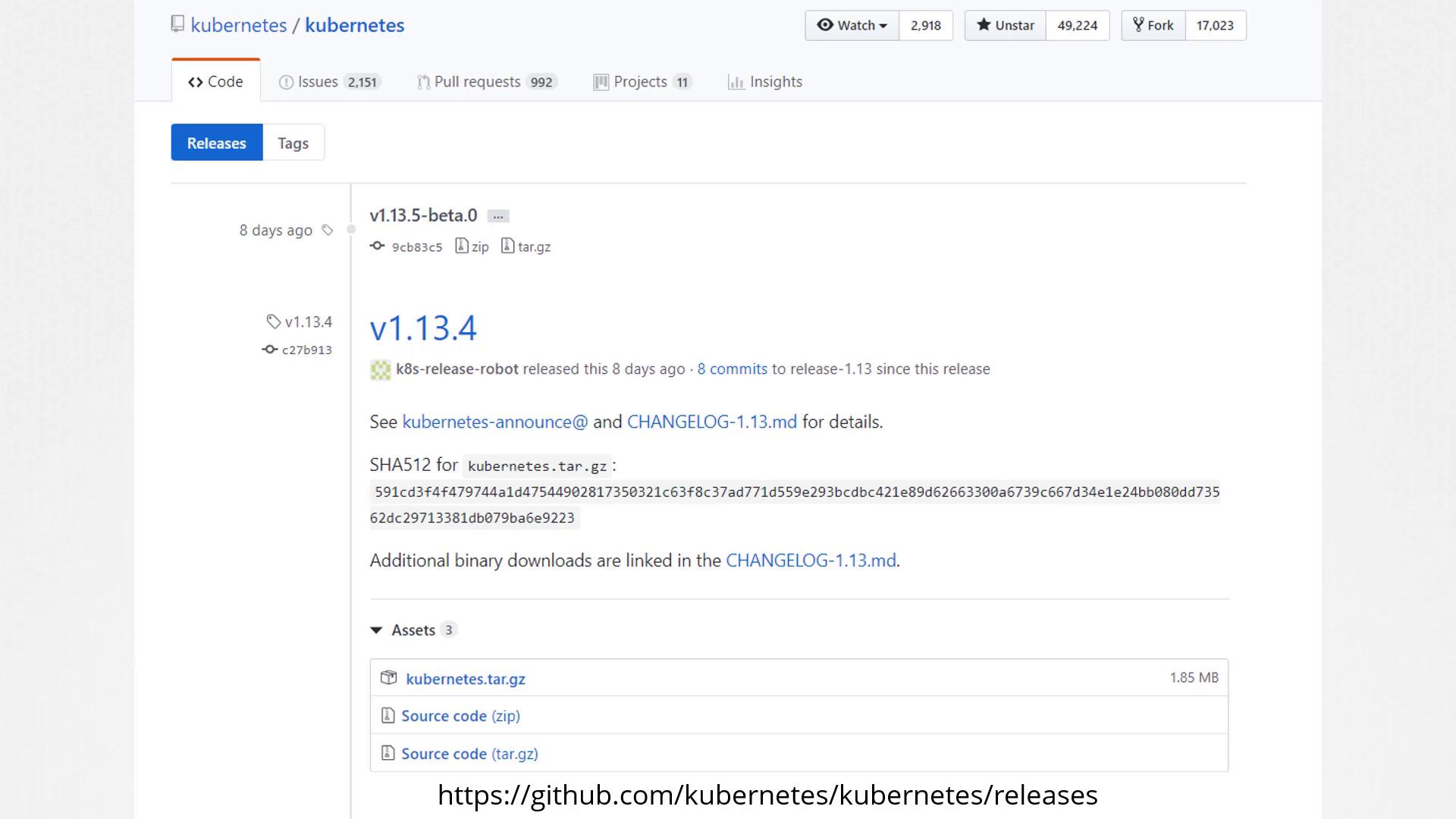Click the tag icon beside v1.13.4

[273, 322]
